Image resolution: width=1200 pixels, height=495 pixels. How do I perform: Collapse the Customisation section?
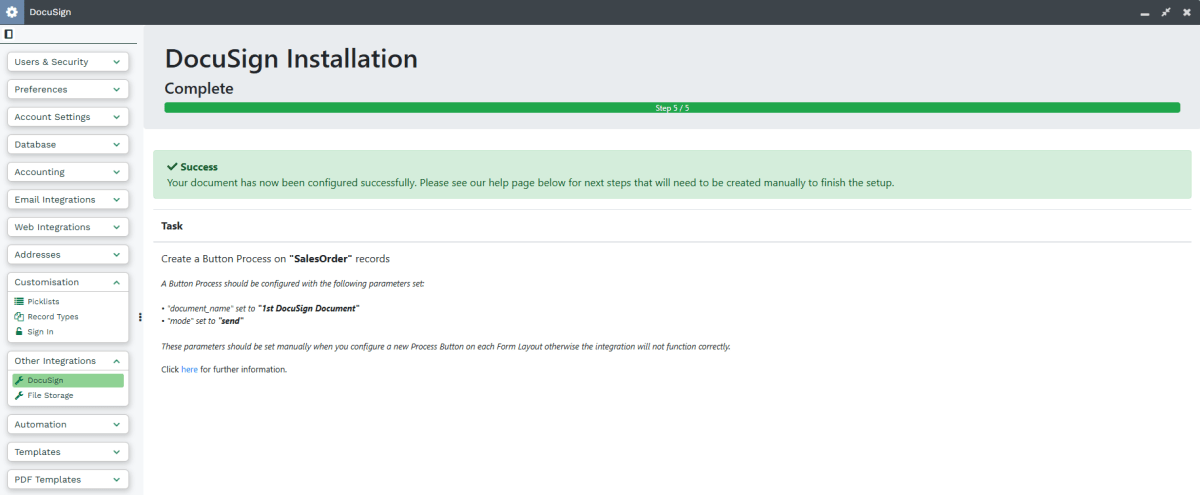(68, 282)
